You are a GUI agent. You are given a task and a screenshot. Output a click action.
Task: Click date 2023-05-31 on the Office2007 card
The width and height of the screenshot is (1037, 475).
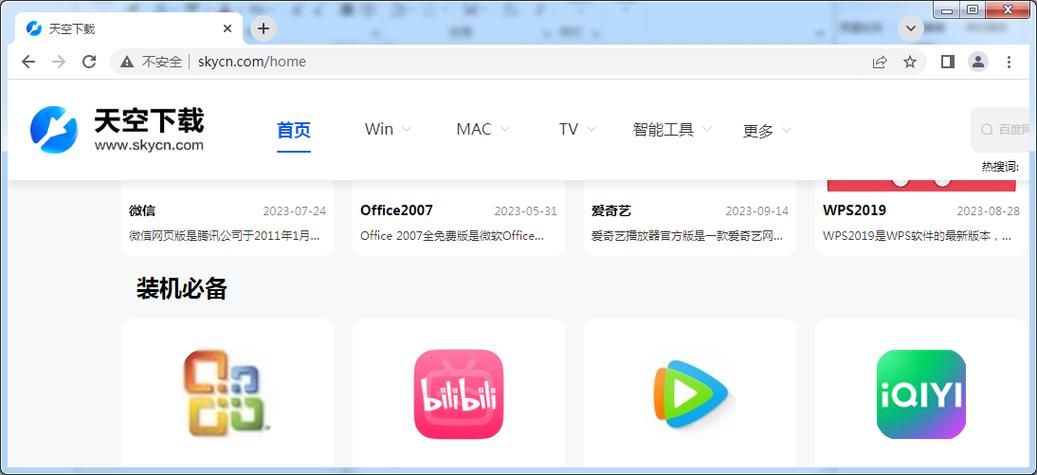[x=526, y=212]
